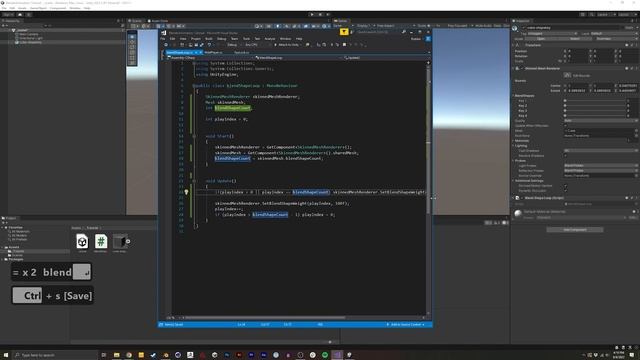Viewport: 640px width, 360px height.
Task: Collapse the Probes foldout in Inspector
Action: coord(513,160)
